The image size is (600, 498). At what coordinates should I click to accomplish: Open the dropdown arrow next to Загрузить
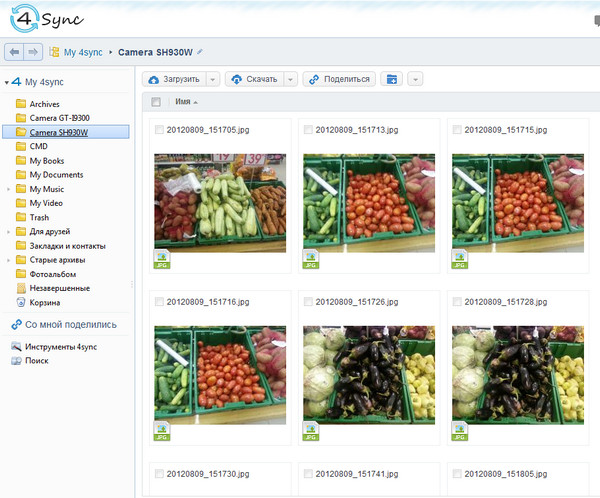point(213,79)
